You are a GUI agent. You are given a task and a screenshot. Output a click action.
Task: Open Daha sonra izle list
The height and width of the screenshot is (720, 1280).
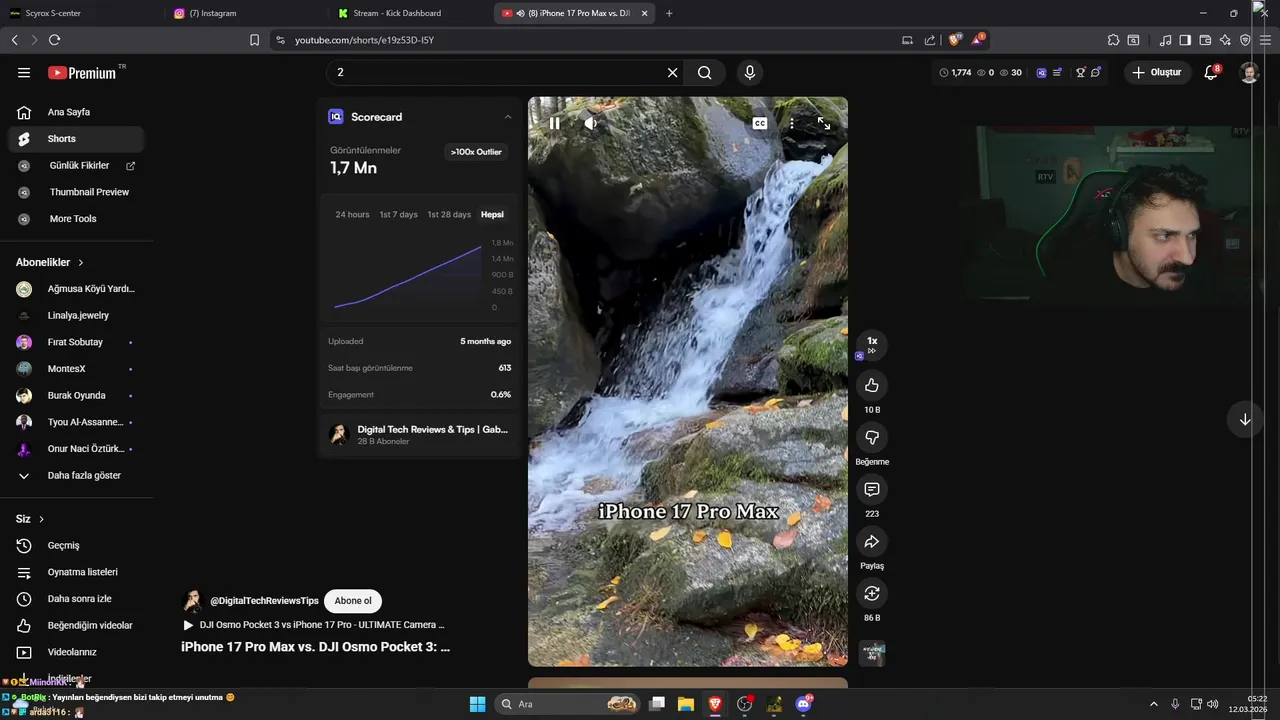point(76,599)
